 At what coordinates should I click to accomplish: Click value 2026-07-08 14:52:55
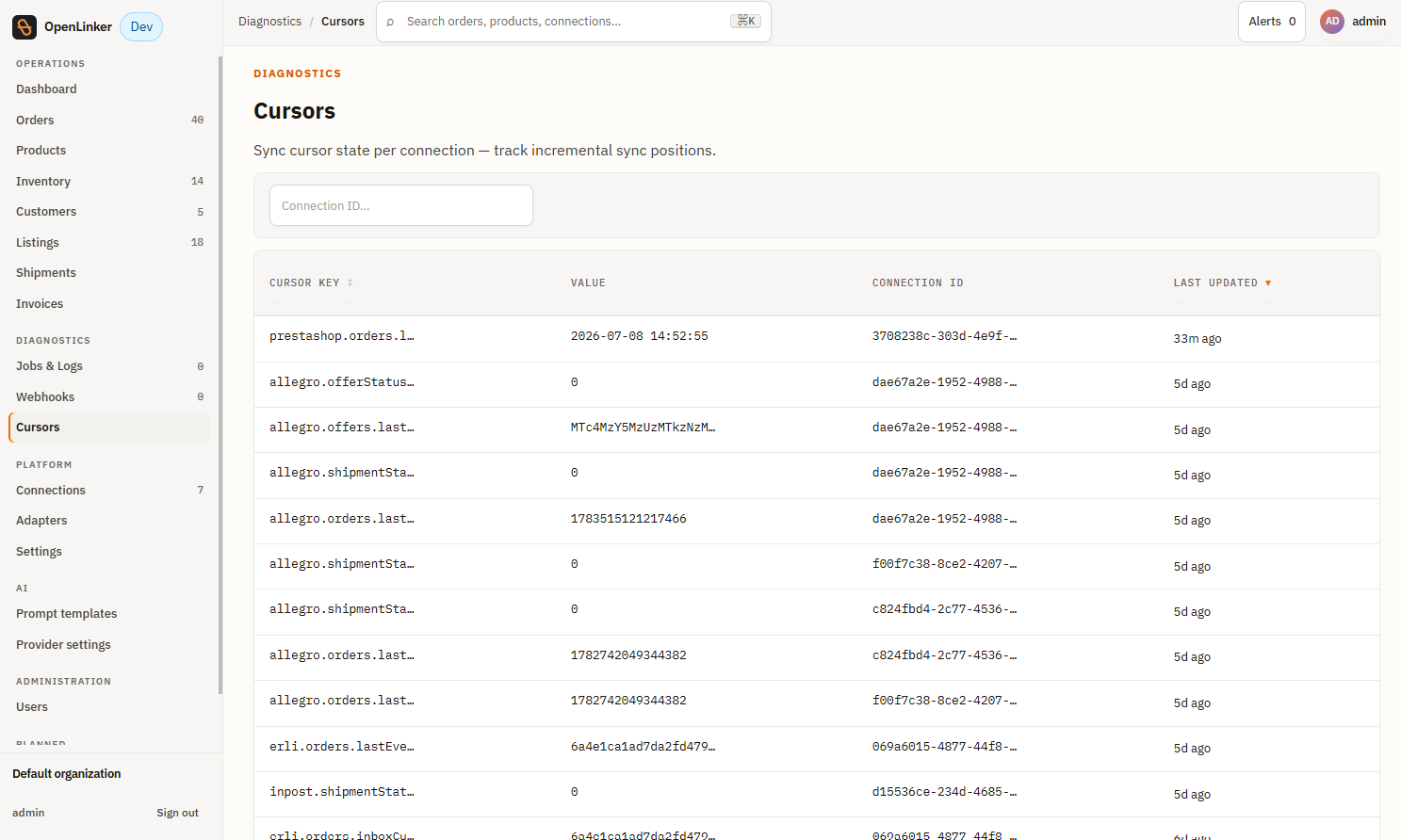coord(639,336)
